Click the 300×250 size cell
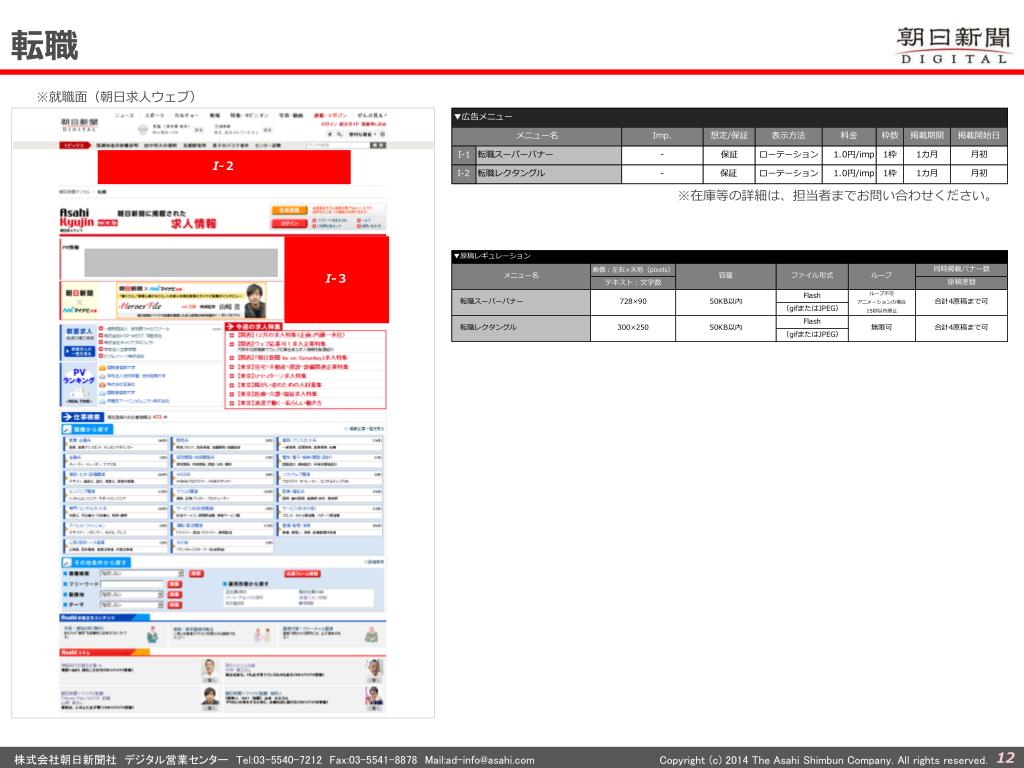Image resolution: width=1024 pixels, height=768 pixels. click(x=632, y=327)
